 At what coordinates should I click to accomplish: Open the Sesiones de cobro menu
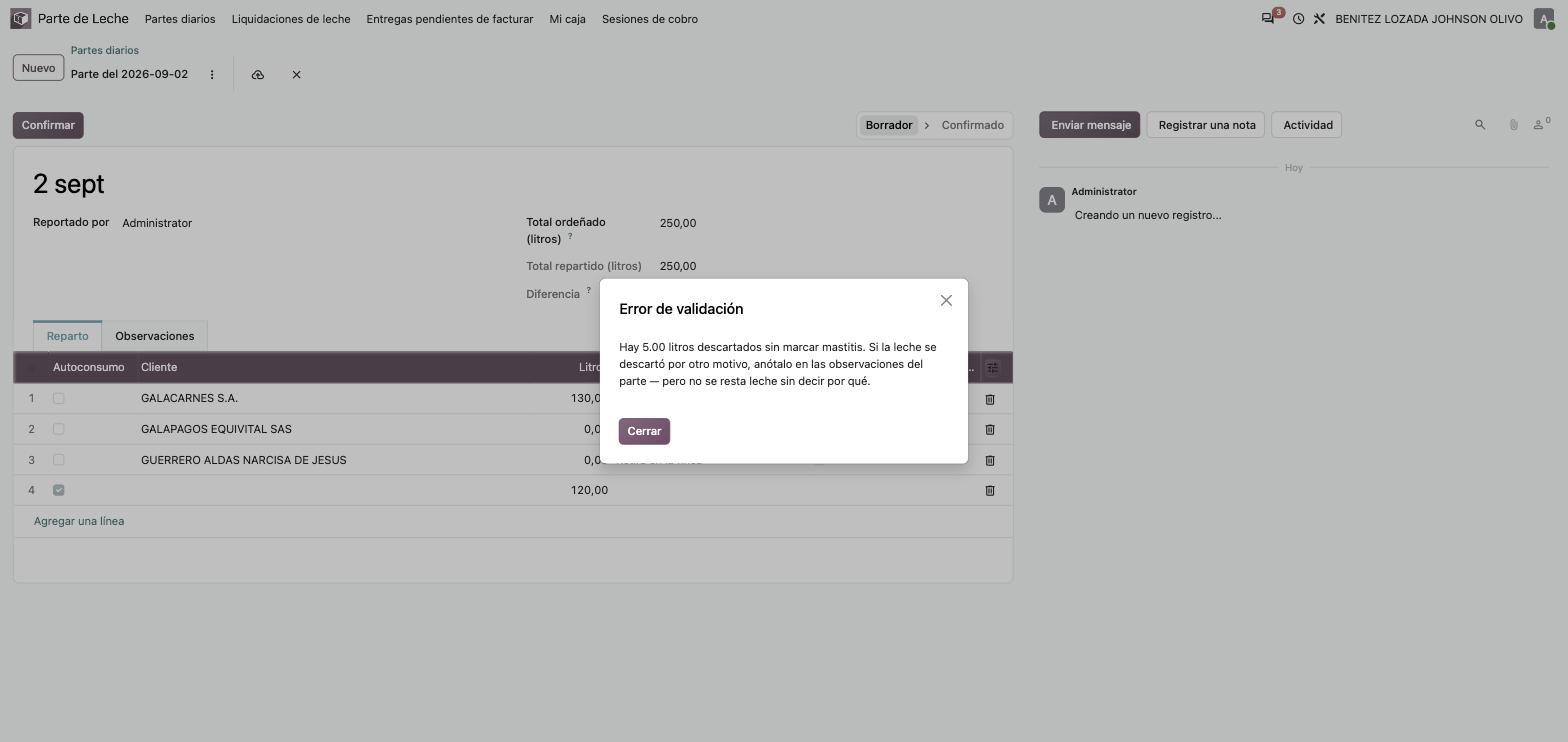pos(650,19)
